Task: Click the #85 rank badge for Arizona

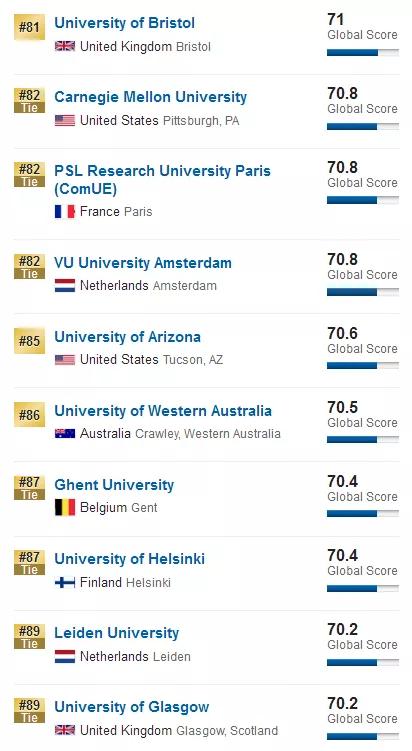Action: click(x=29, y=341)
